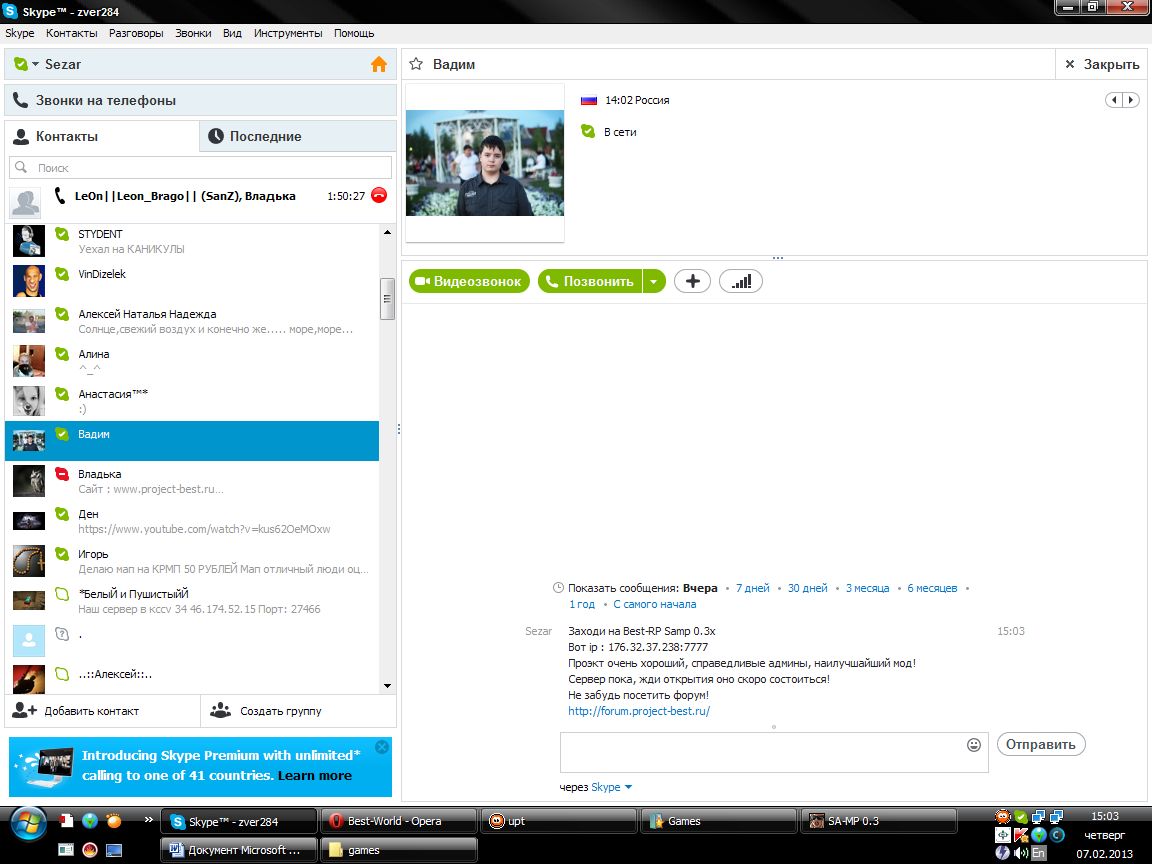Click the phone icon in Звонки на телефоны
This screenshot has width=1152, height=864.
coord(21,100)
